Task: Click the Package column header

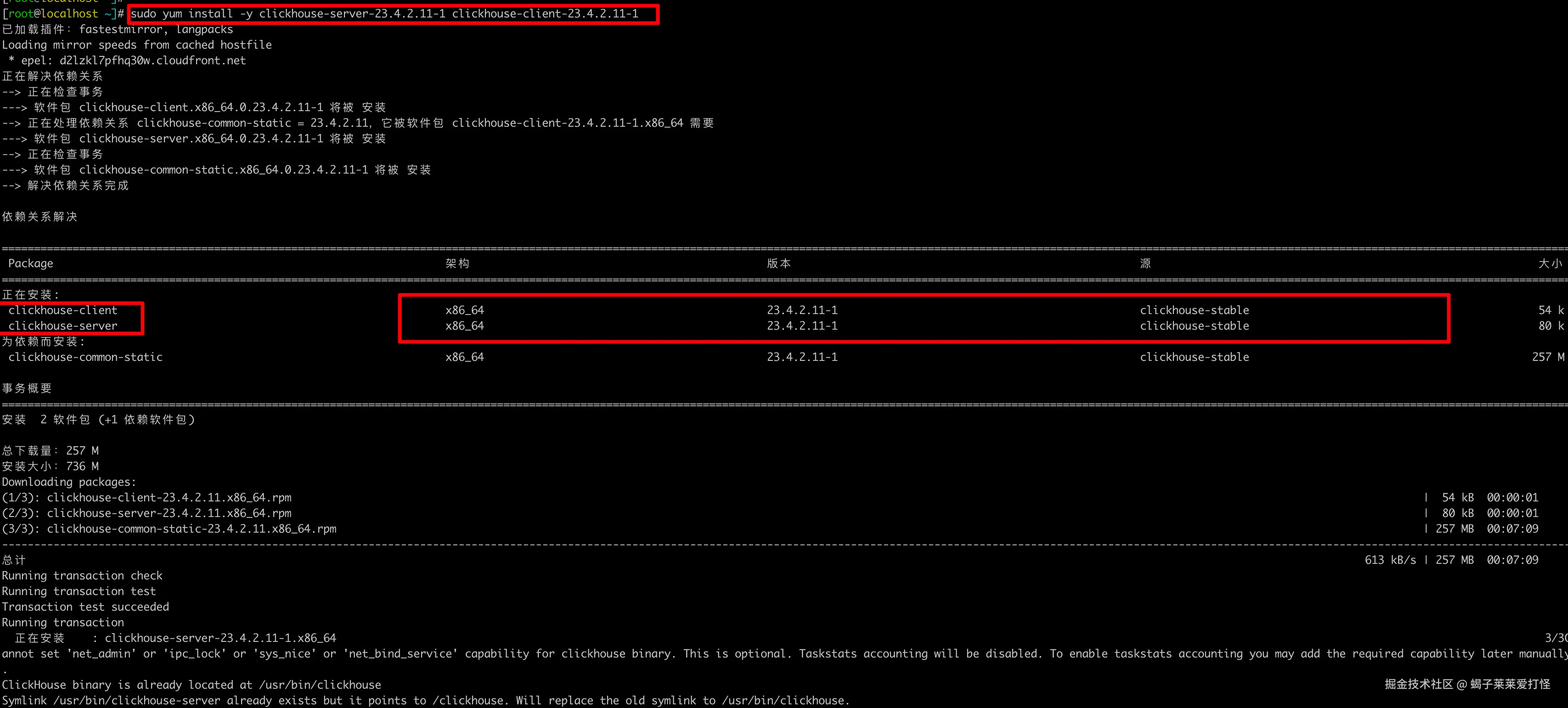Action: pos(30,264)
